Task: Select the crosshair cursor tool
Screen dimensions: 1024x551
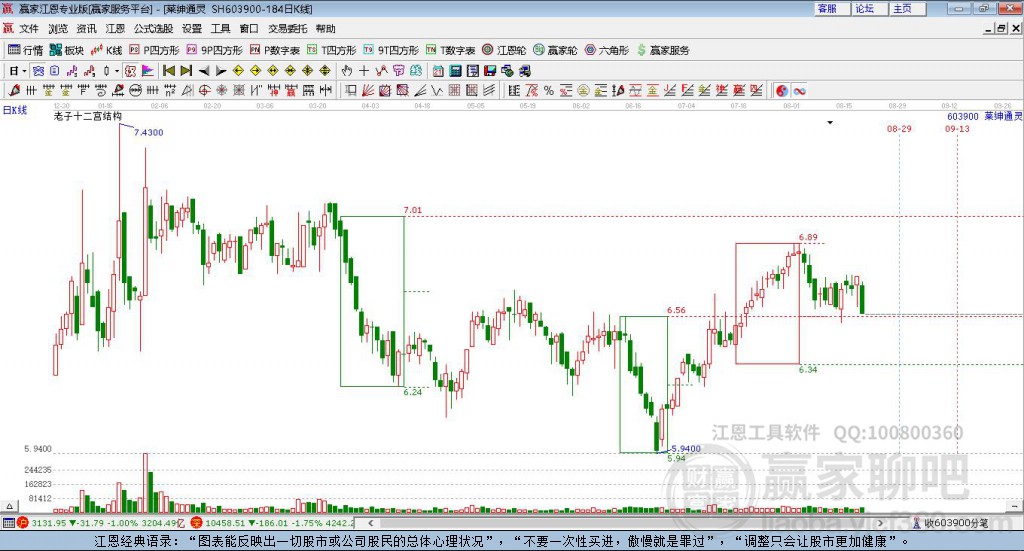Action: pos(364,71)
